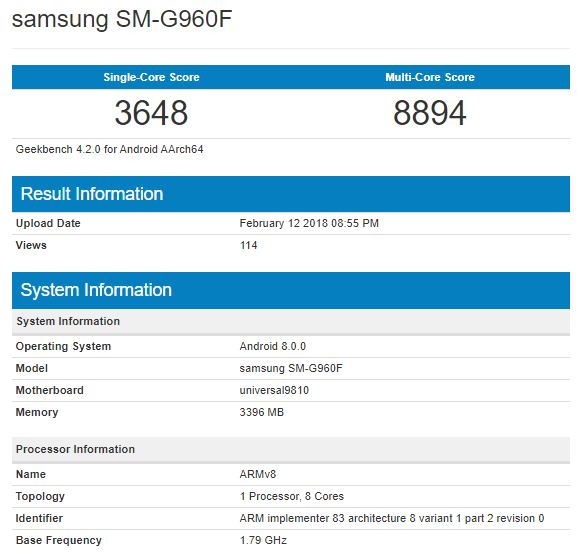Select the model value samsung SM-G960F
The image size is (587, 554).
click(291, 368)
